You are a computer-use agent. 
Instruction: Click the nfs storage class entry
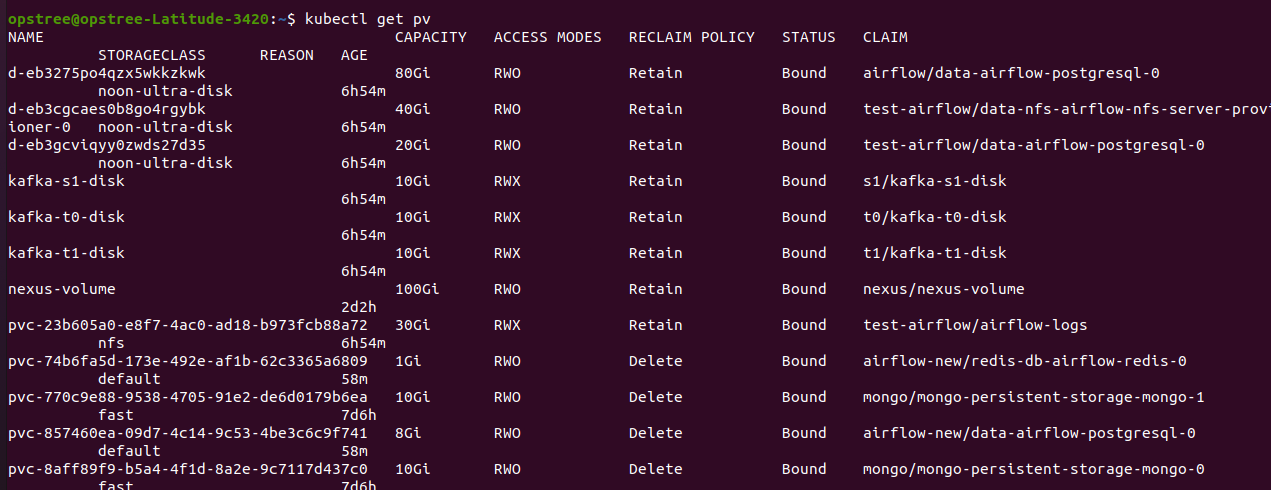111,343
